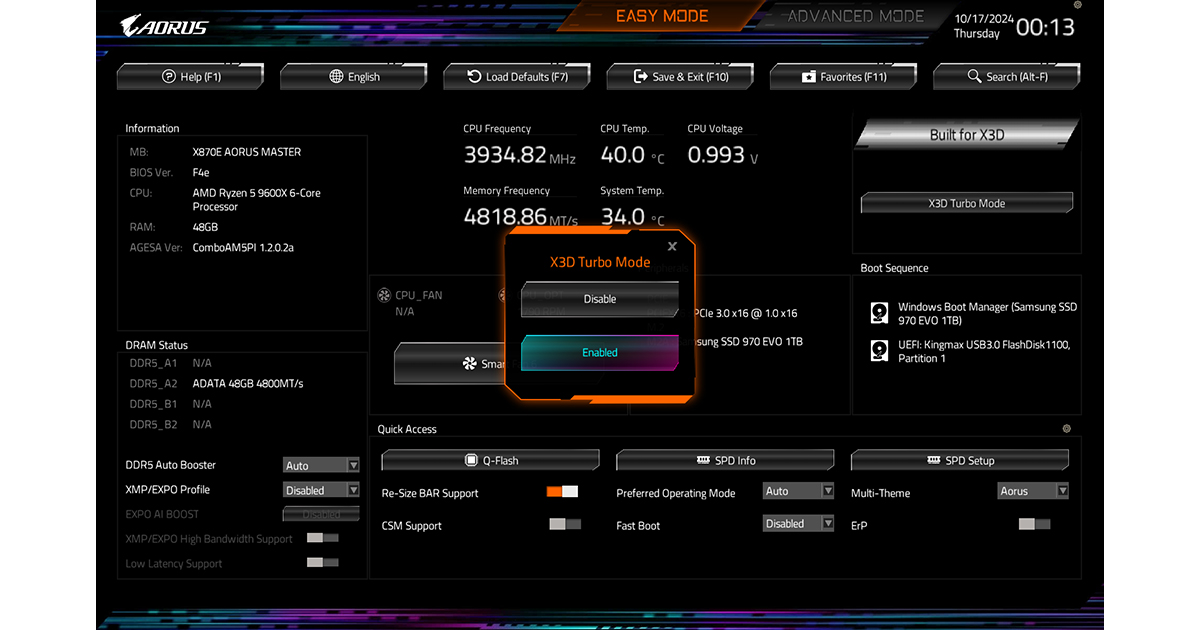Click the EXPO AI BOOST field
1200x630 pixels.
(x=321, y=514)
